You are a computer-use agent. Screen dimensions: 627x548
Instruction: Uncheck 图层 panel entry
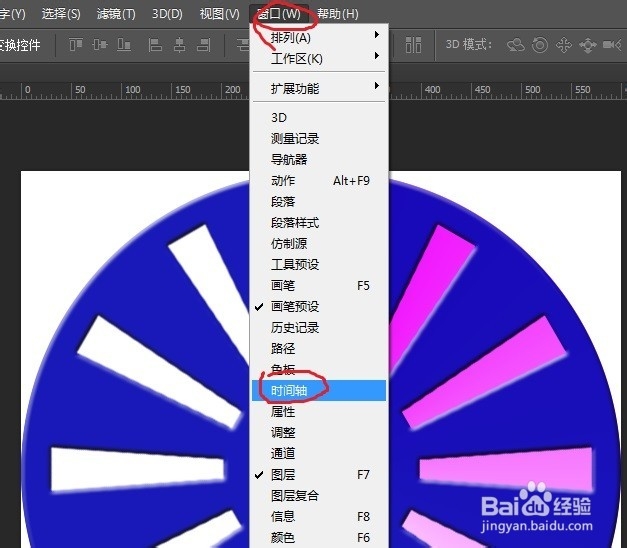(x=319, y=475)
